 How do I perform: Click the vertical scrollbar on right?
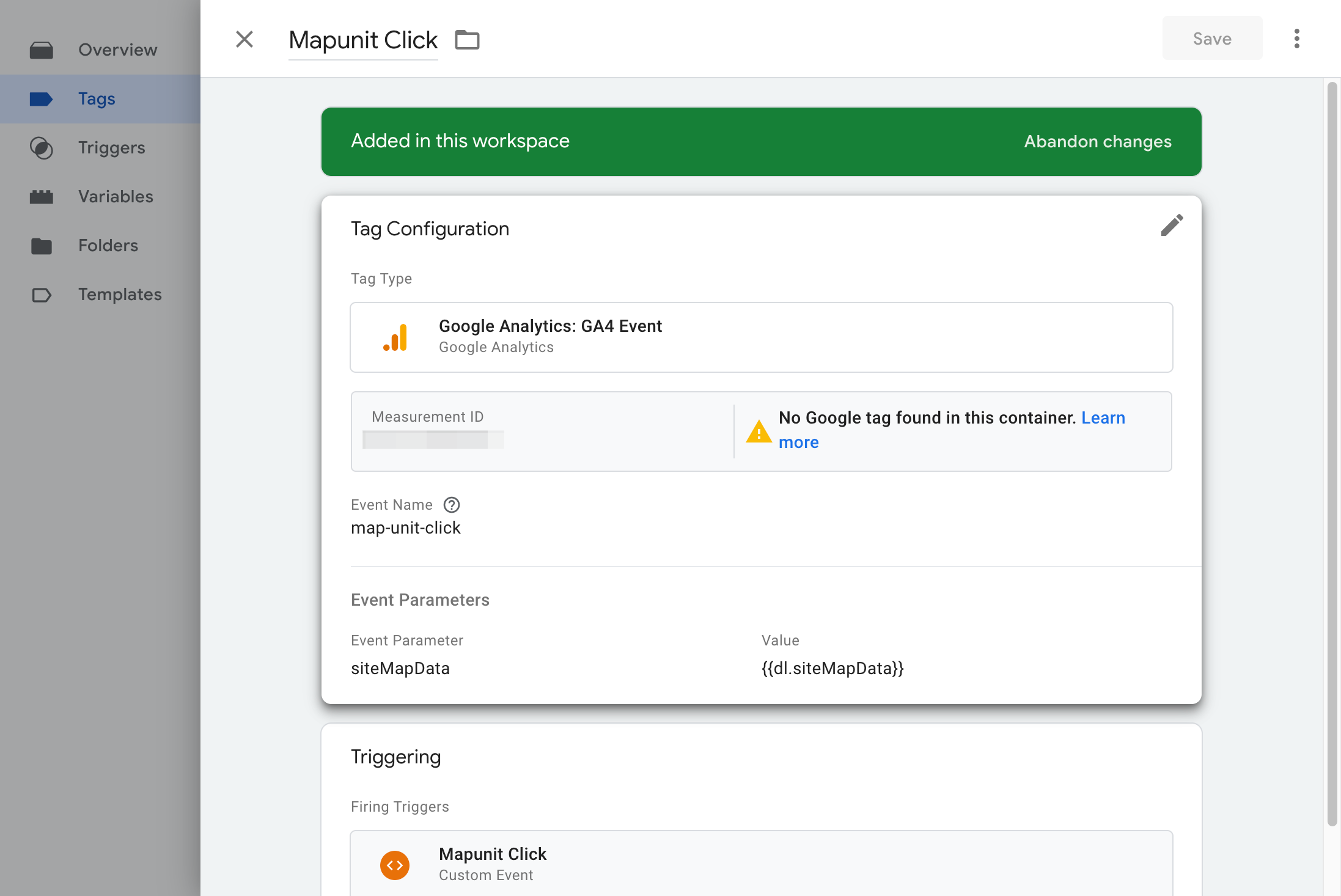pyautogui.click(x=1332, y=454)
